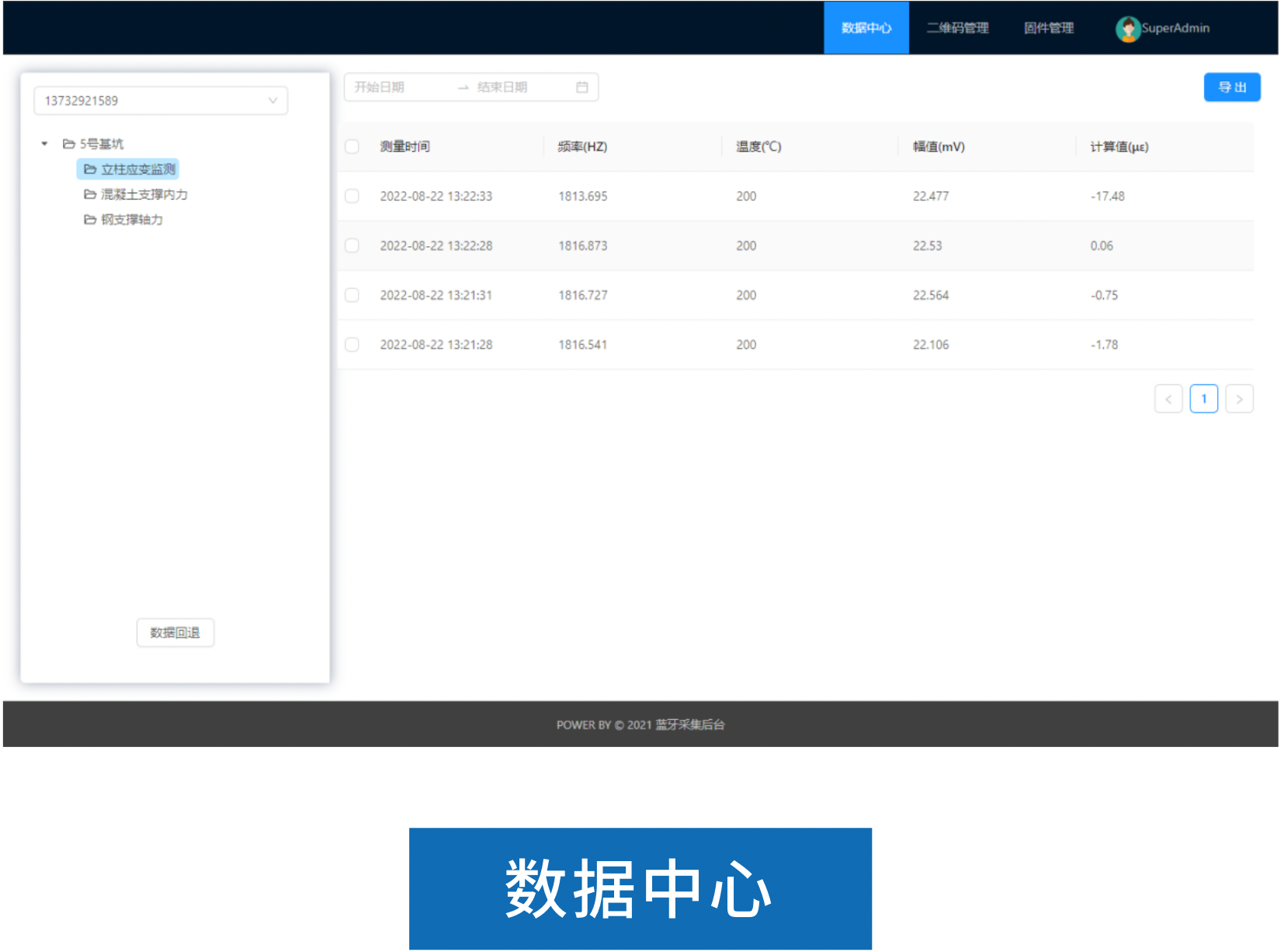Click the frequency value 1816.541

[x=583, y=345]
